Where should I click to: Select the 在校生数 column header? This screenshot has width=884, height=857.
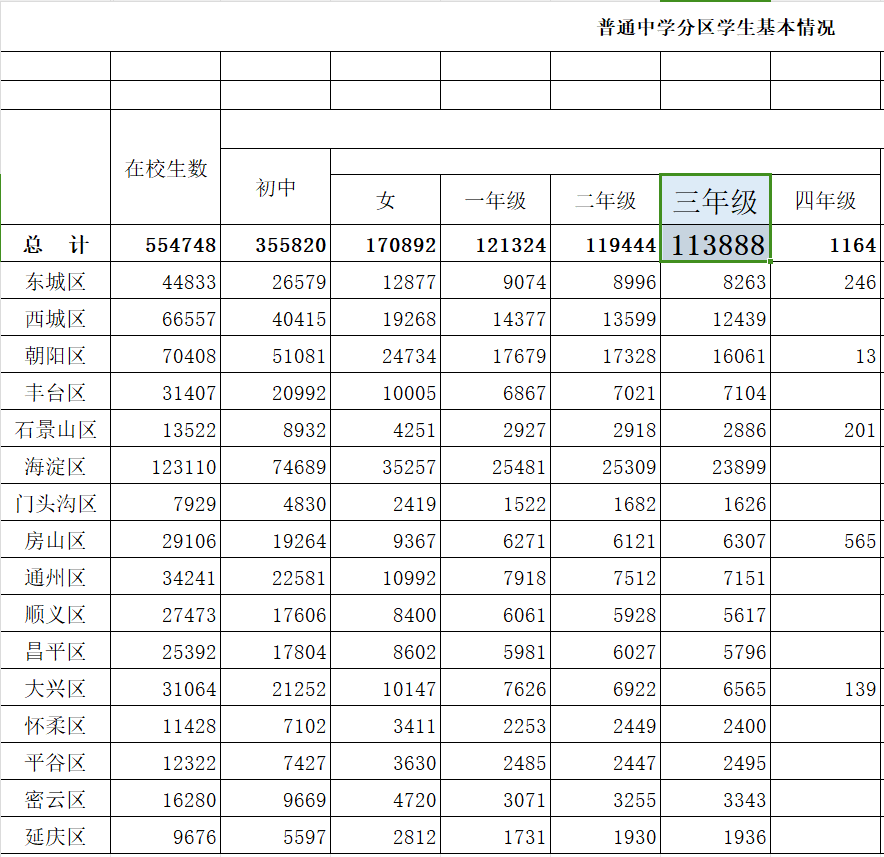[x=165, y=168]
